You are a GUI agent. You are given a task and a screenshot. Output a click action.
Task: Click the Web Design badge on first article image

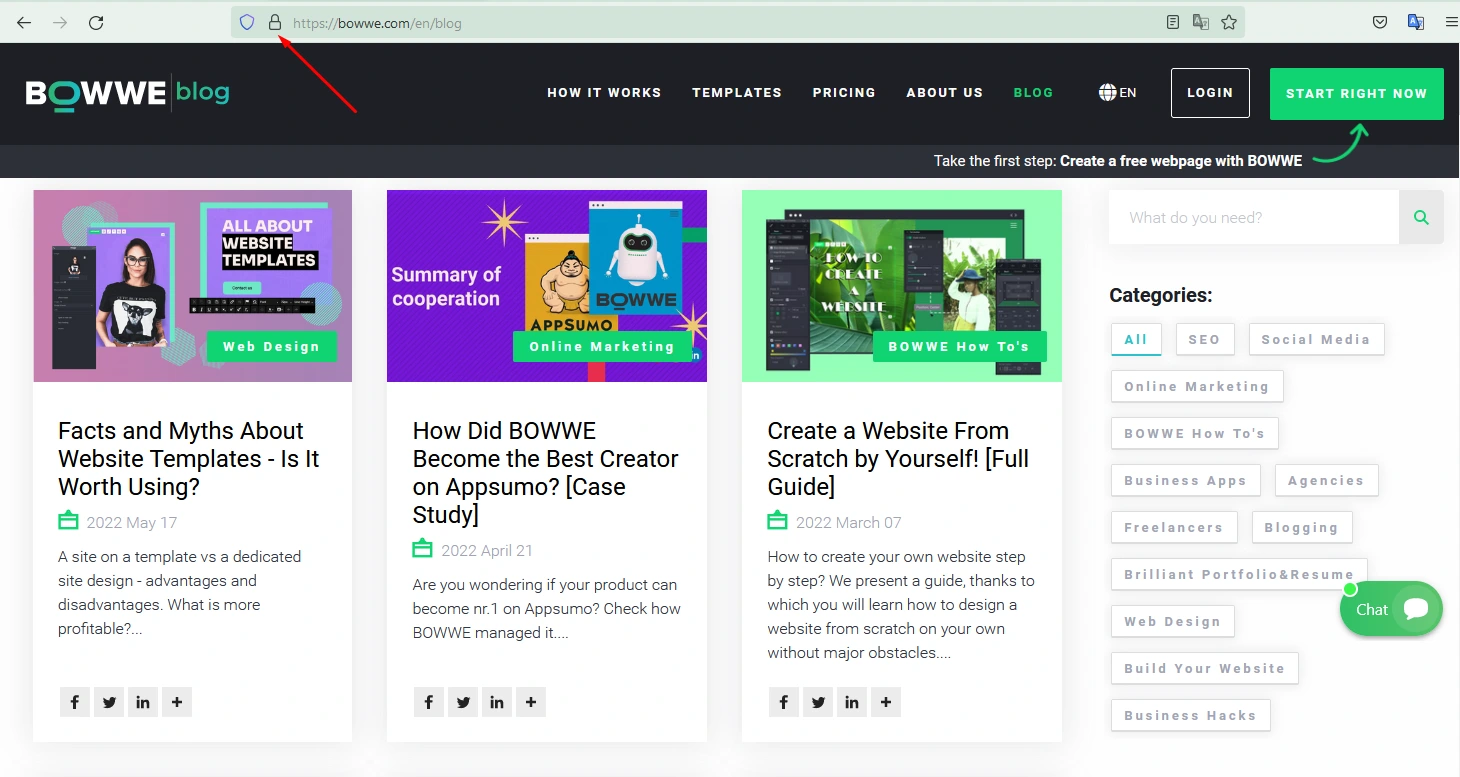coord(271,347)
